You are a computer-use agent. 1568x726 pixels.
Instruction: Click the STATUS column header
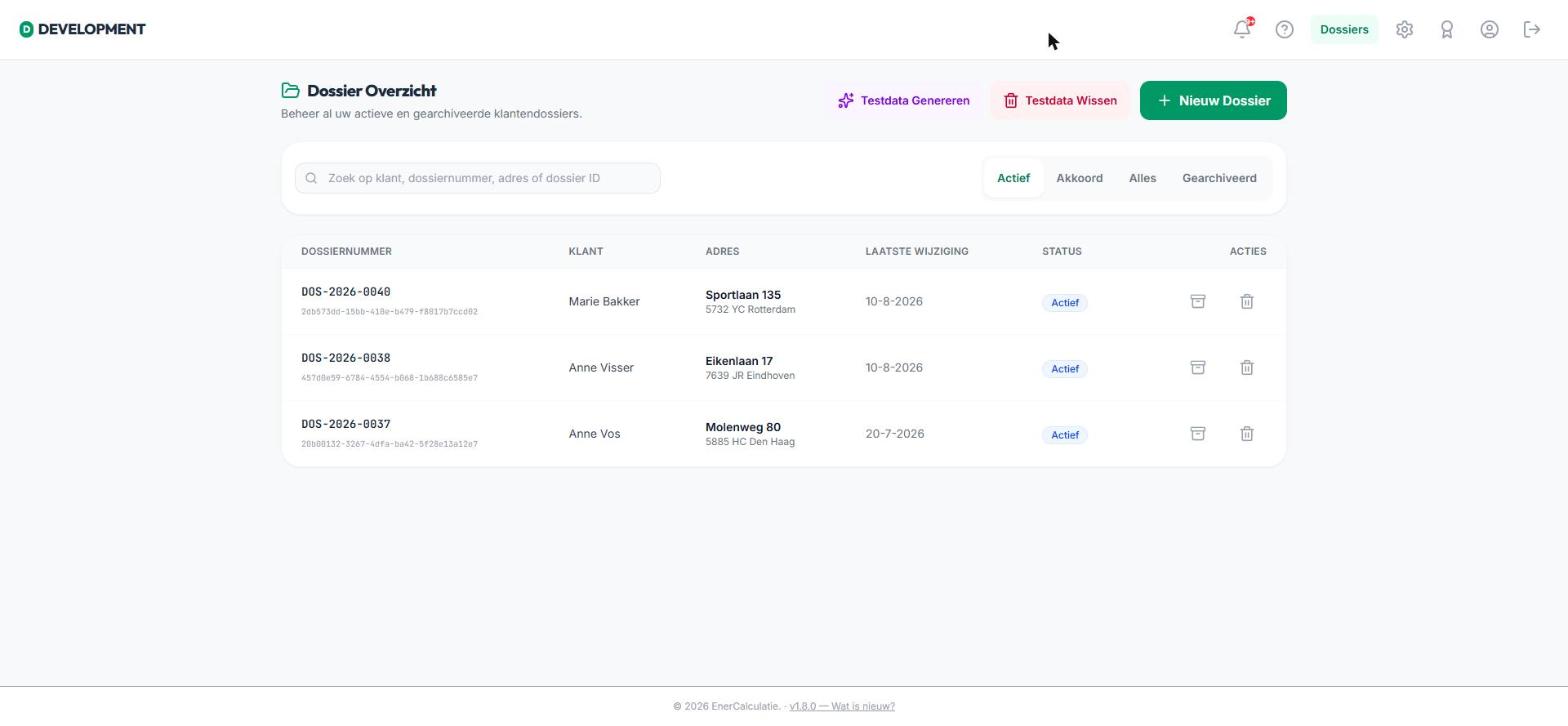point(1061,251)
